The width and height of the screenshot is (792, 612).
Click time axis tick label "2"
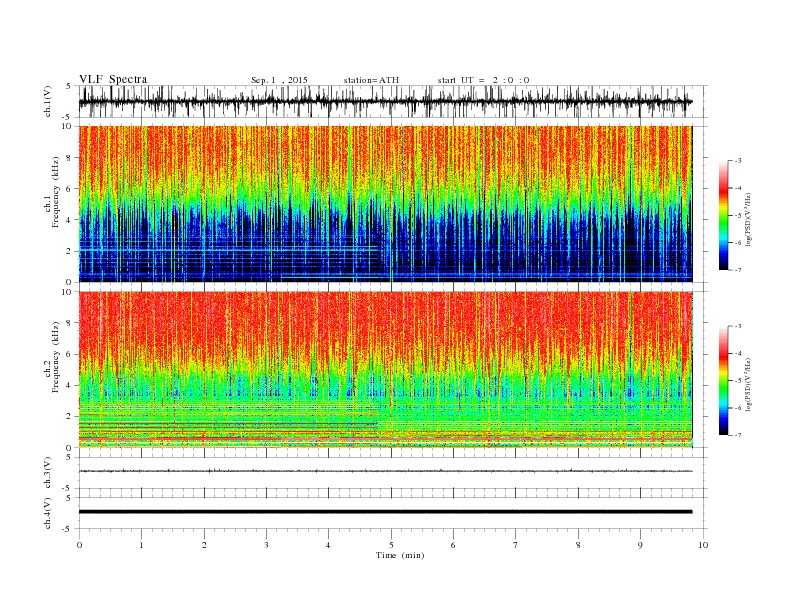tap(204, 545)
